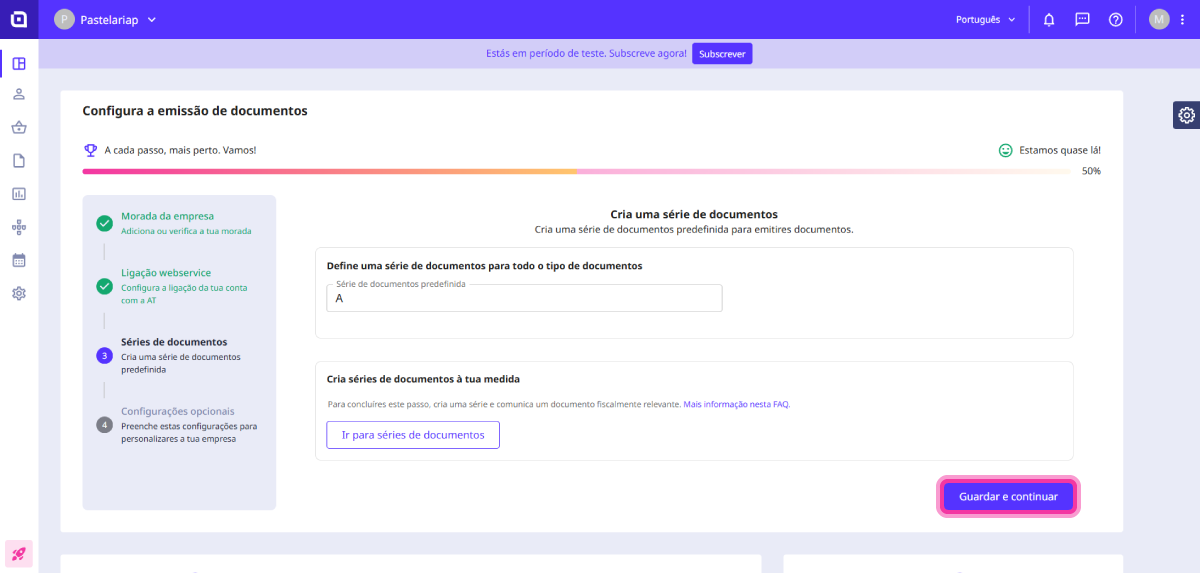
Task: Open the settings gear icon in sidebar
Action: (x=19, y=293)
